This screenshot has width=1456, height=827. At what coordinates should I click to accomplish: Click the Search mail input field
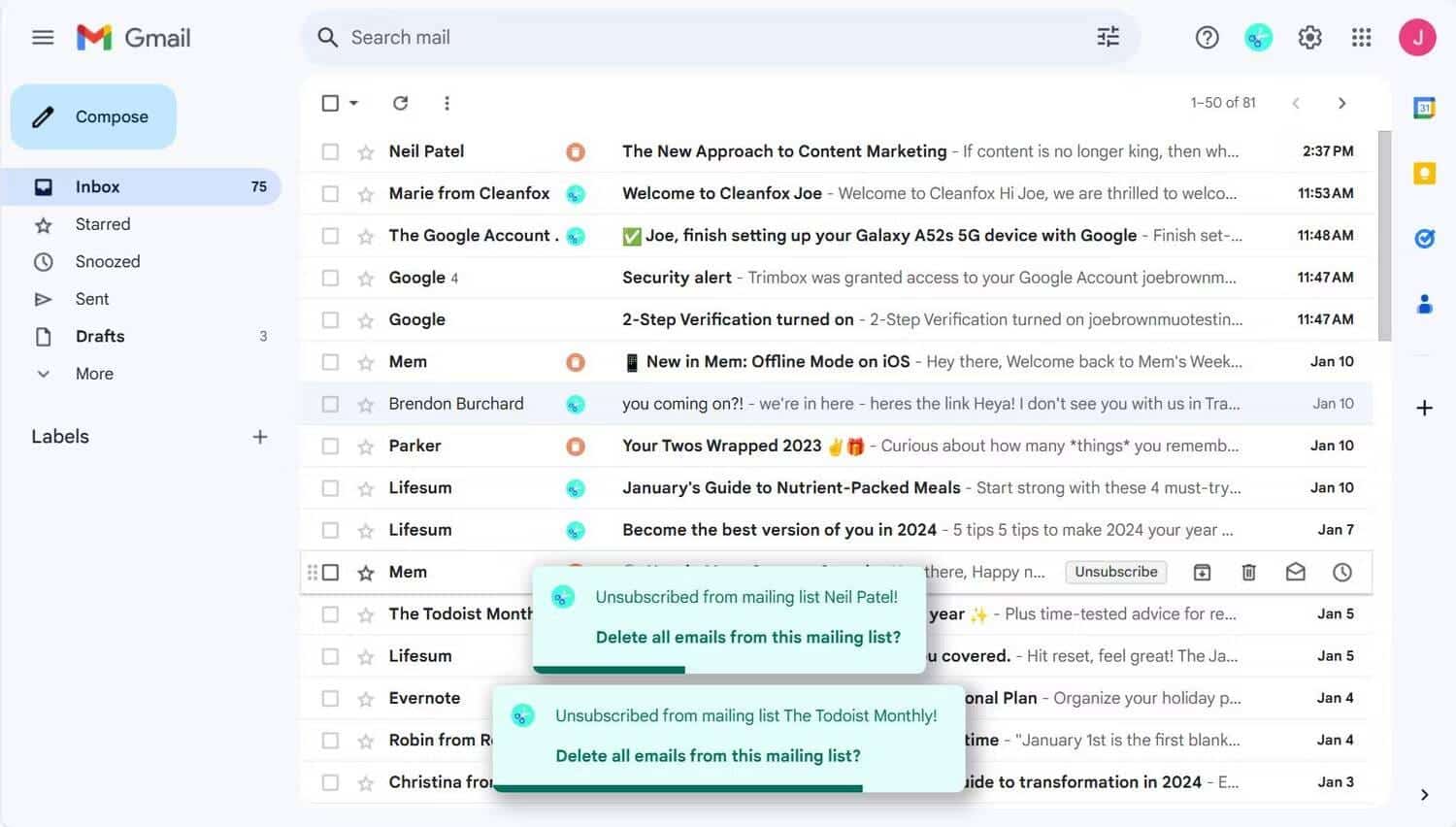pyautogui.click(x=679, y=38)
